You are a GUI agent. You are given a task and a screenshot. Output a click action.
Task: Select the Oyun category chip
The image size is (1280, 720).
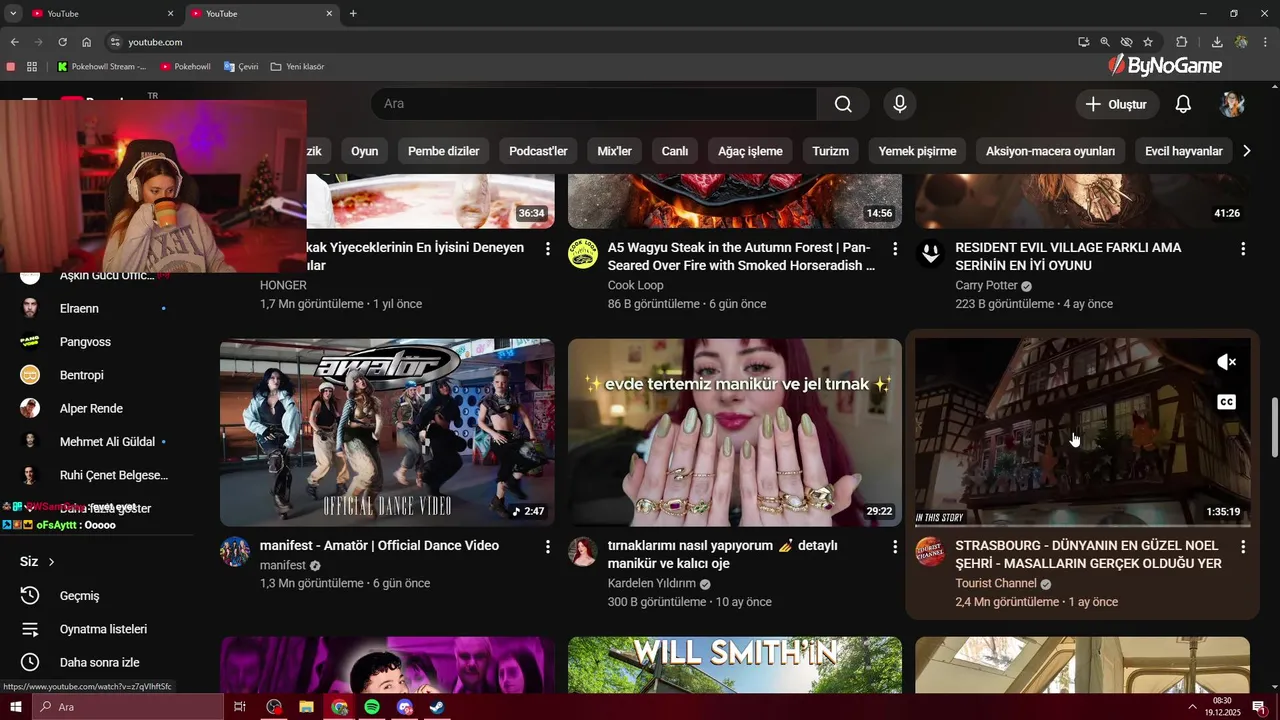pos(365,151)
